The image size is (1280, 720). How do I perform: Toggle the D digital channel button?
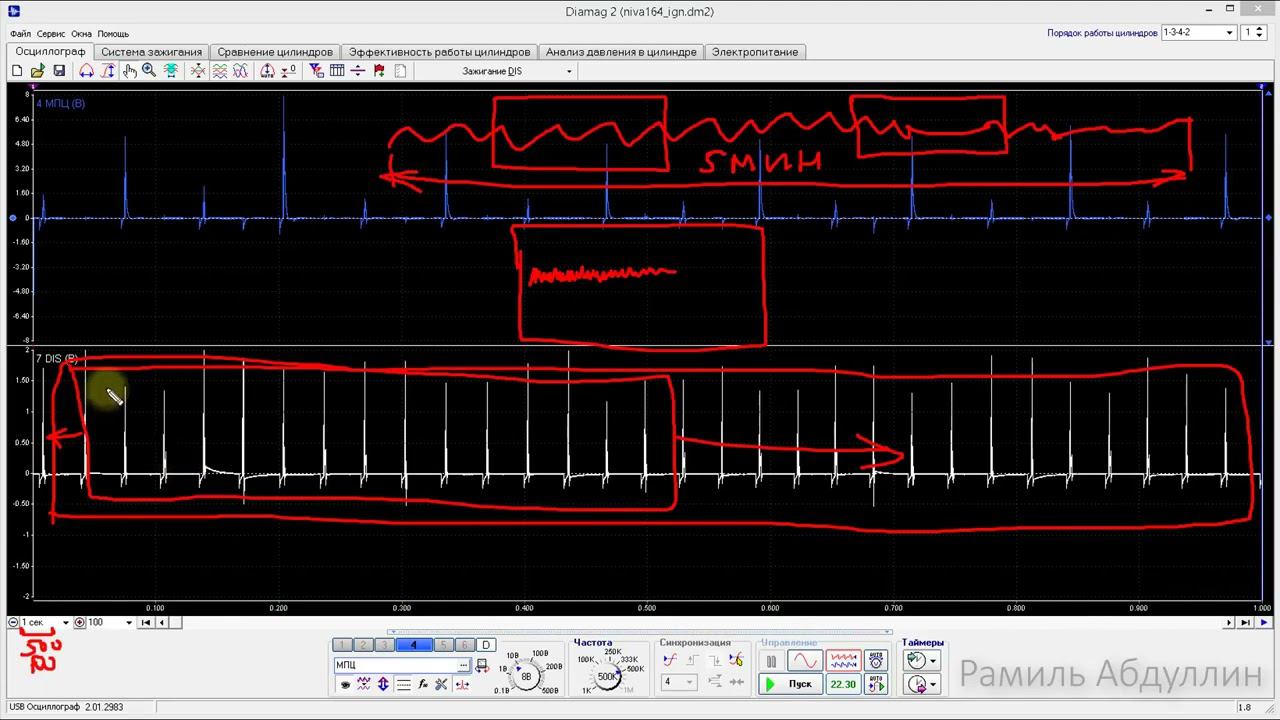click(x=486, y=645)
